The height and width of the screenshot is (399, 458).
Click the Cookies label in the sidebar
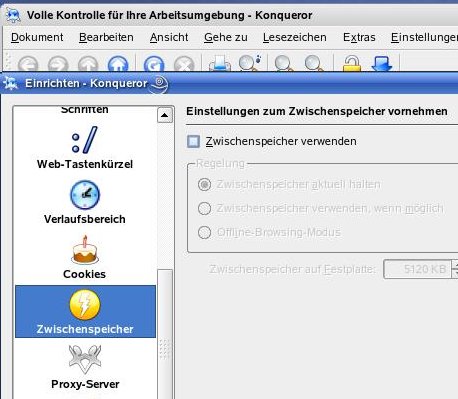pos(84,274)
